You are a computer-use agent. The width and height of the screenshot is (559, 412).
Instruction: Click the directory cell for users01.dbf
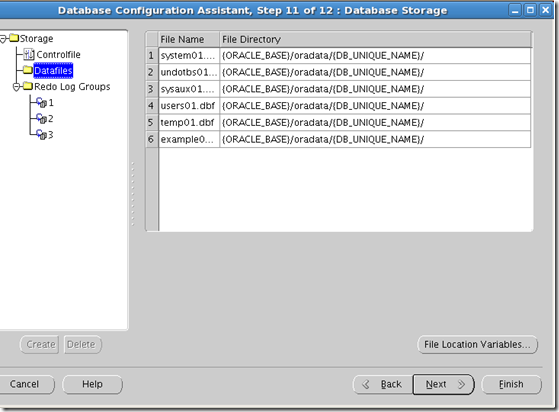375,106
